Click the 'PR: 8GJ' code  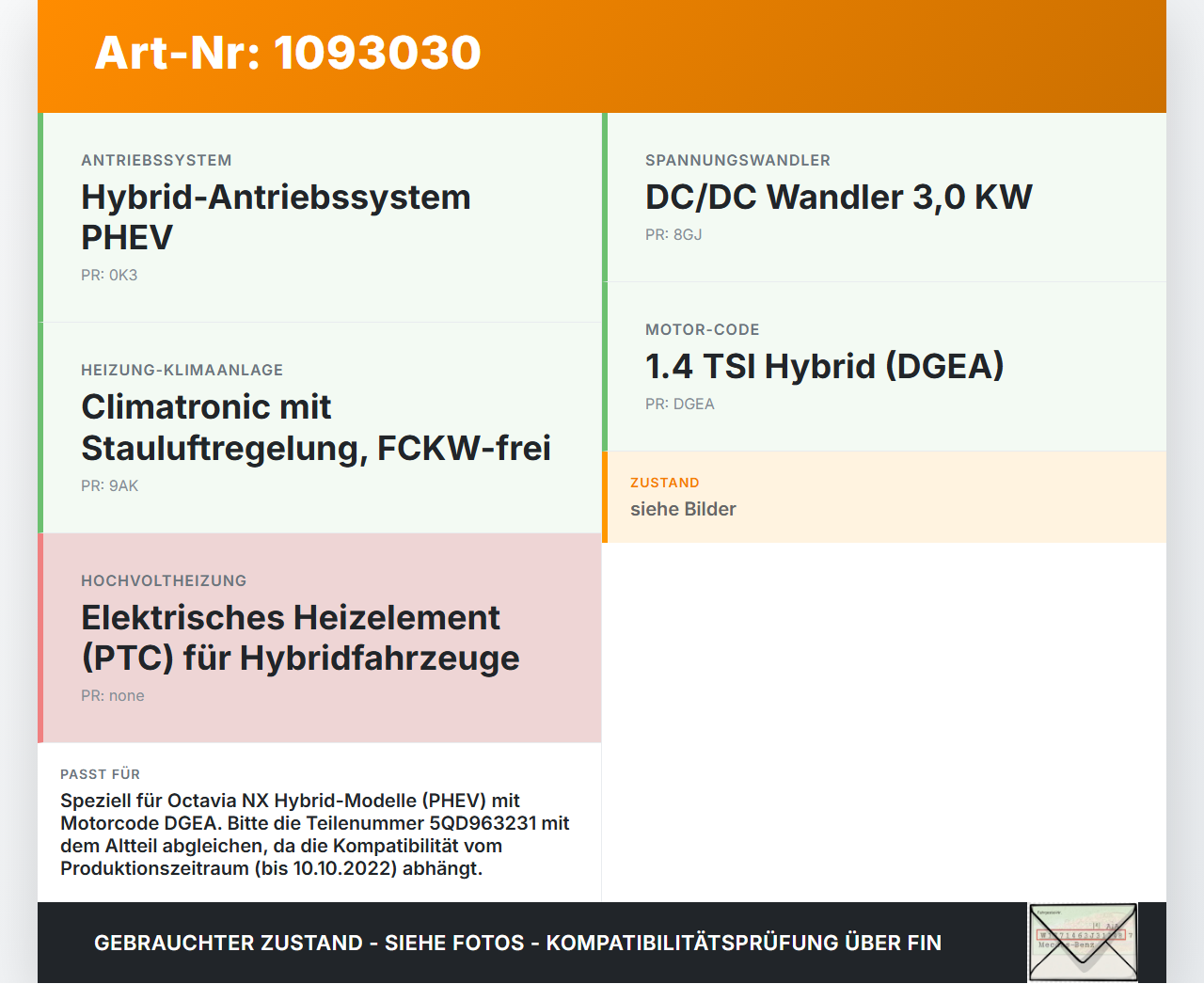click(673, 235)
